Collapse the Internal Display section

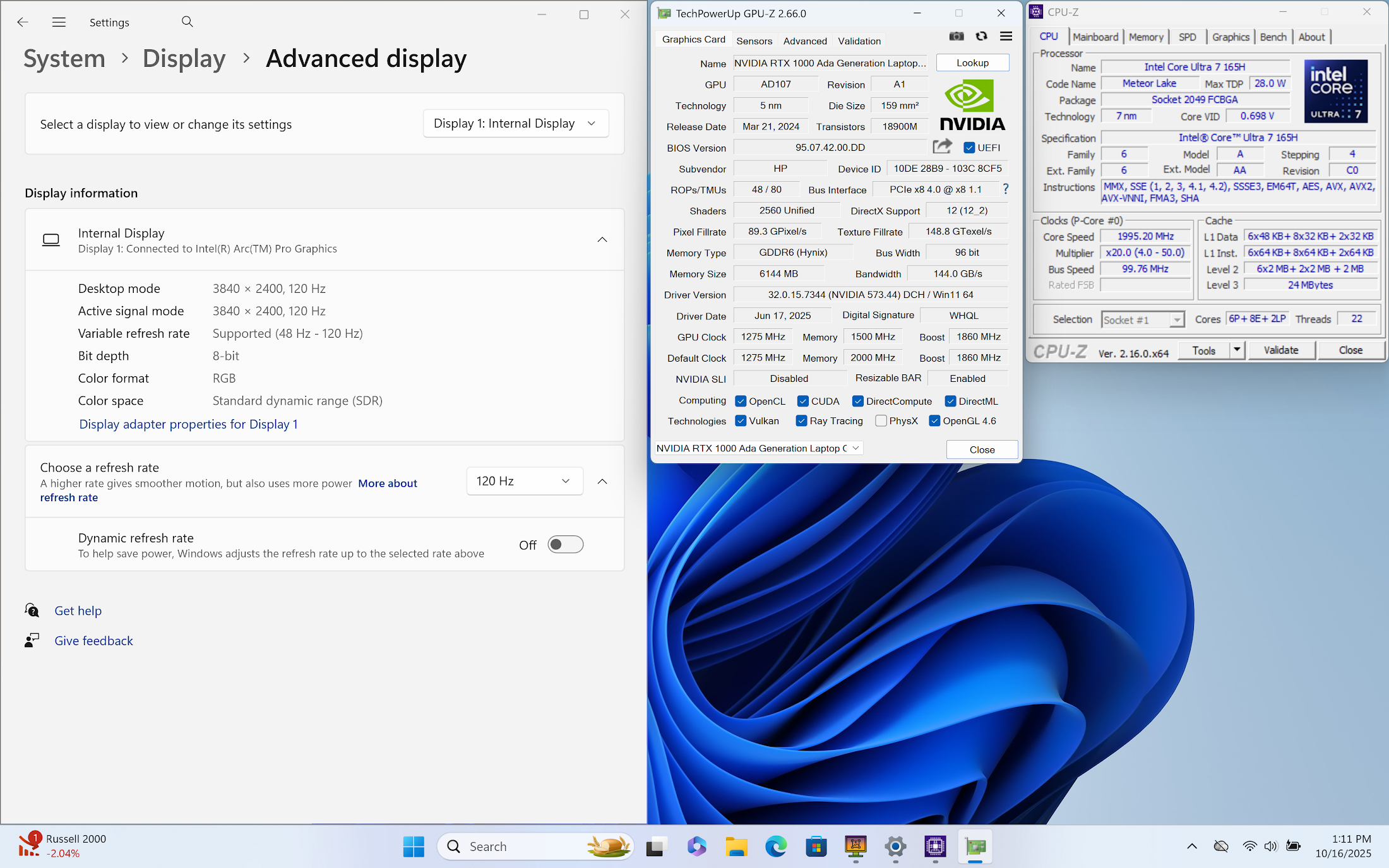[602, 240]
